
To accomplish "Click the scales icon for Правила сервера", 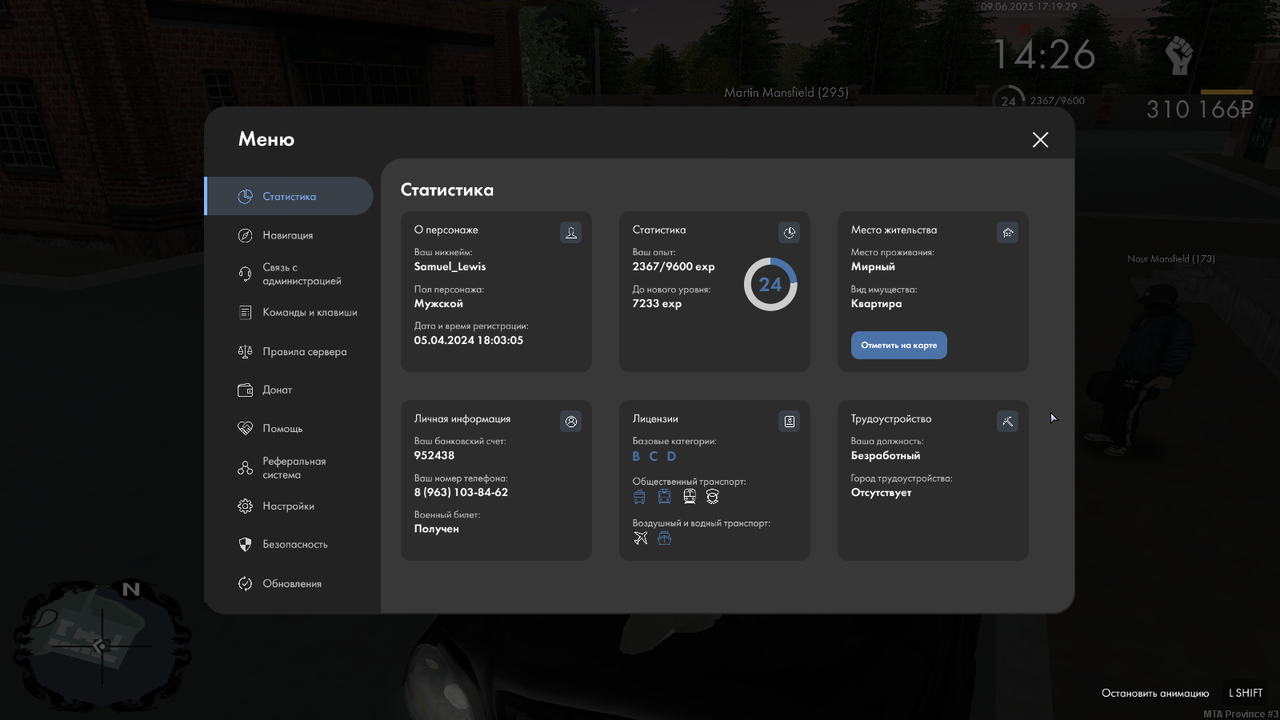I will click(x=245, y=352).
